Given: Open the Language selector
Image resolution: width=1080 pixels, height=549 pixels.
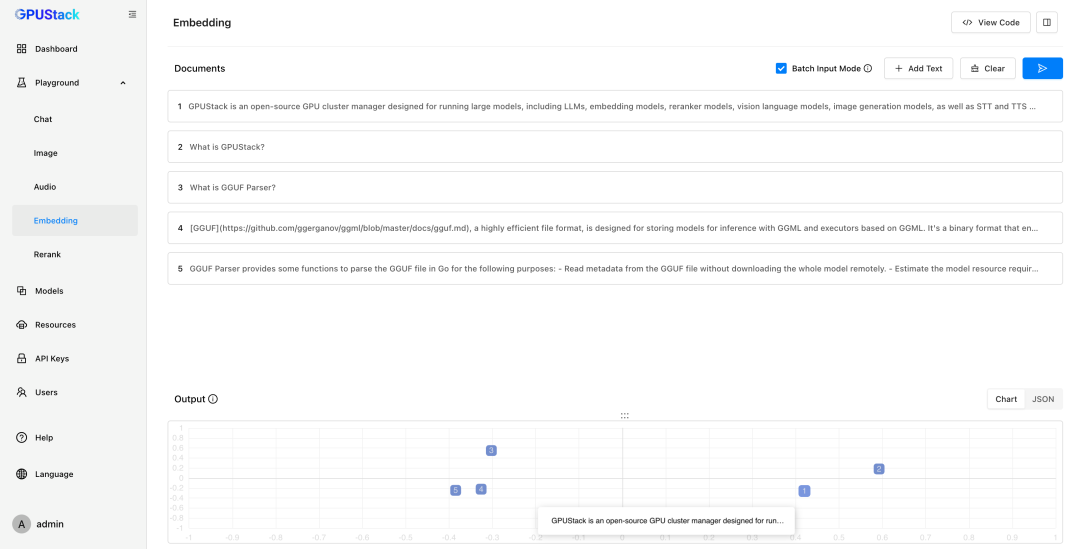Looking at the screenshot, I should click(54, 474).
